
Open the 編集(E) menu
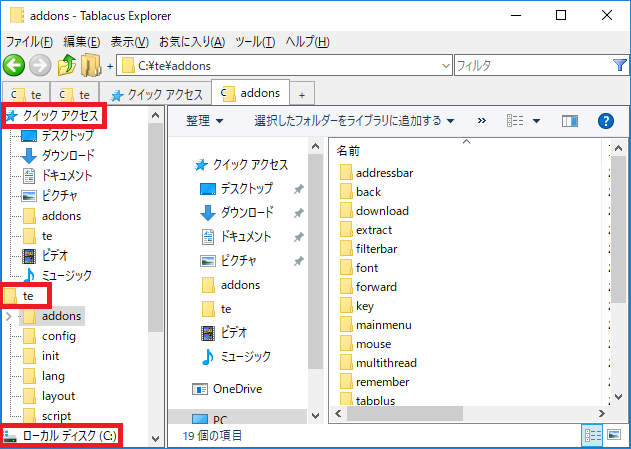click(x=82, y=41)
